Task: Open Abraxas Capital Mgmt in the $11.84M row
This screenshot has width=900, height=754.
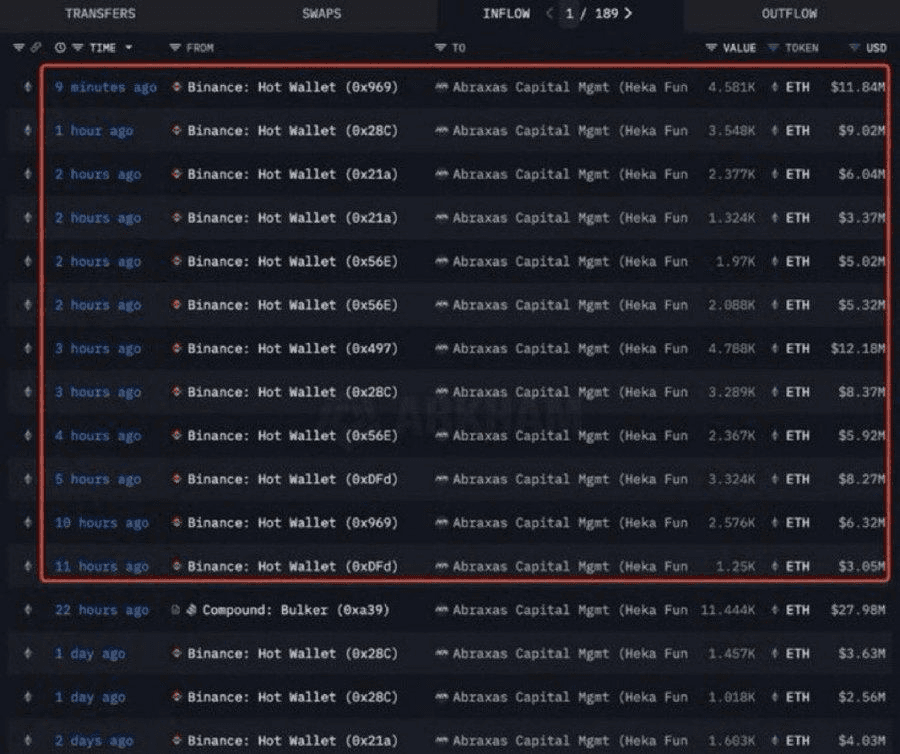Action: [570, 87]
